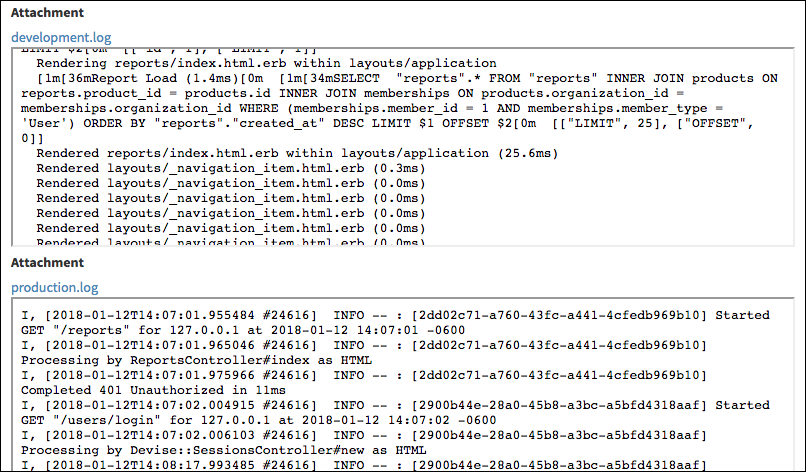Click the log line 'memberships.organization_id WHERE (memberships.member_id = 1'
The width and height of the screenshot is (806, 472).
372,108
